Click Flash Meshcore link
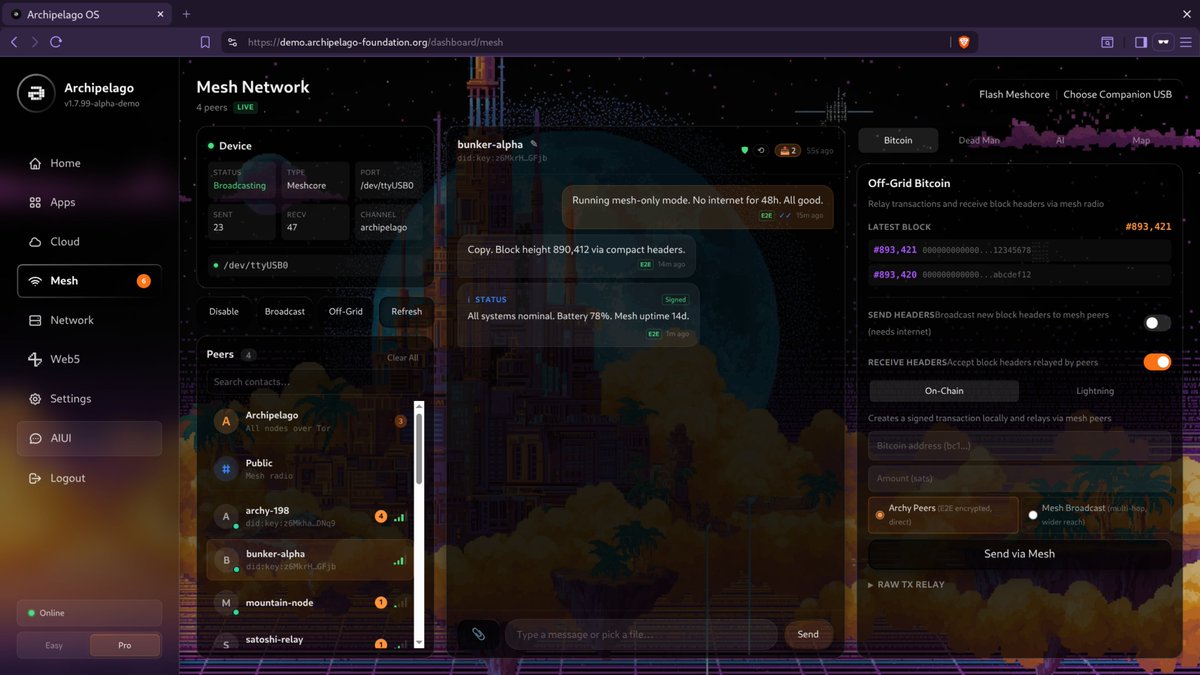1200x675 pixels. click(1014, 94)
